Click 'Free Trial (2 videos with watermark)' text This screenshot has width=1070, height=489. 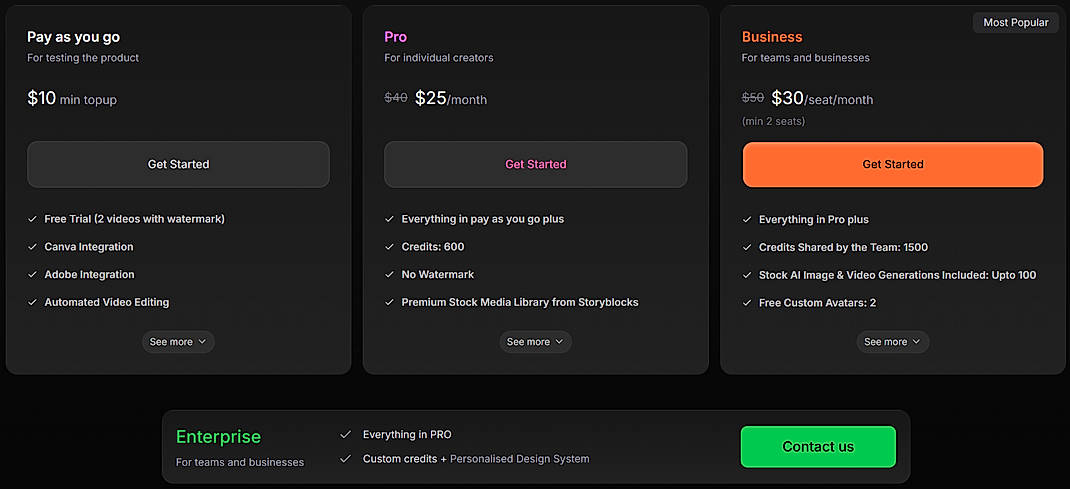point(134,219)
